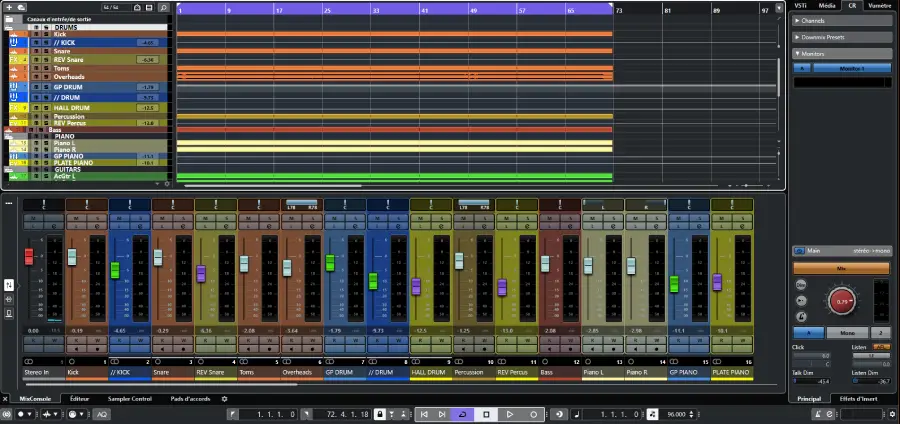Viewport: 900px width, 424px height.
Task: Click the orange Mix button in Control Room
Action: (841, 268)
